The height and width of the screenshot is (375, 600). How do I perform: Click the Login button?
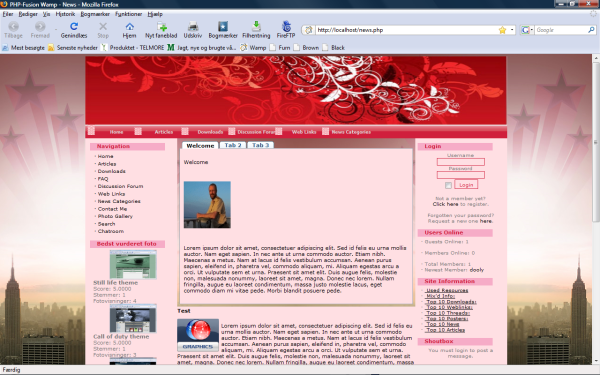pyautogui.click(x=466, y=185)
